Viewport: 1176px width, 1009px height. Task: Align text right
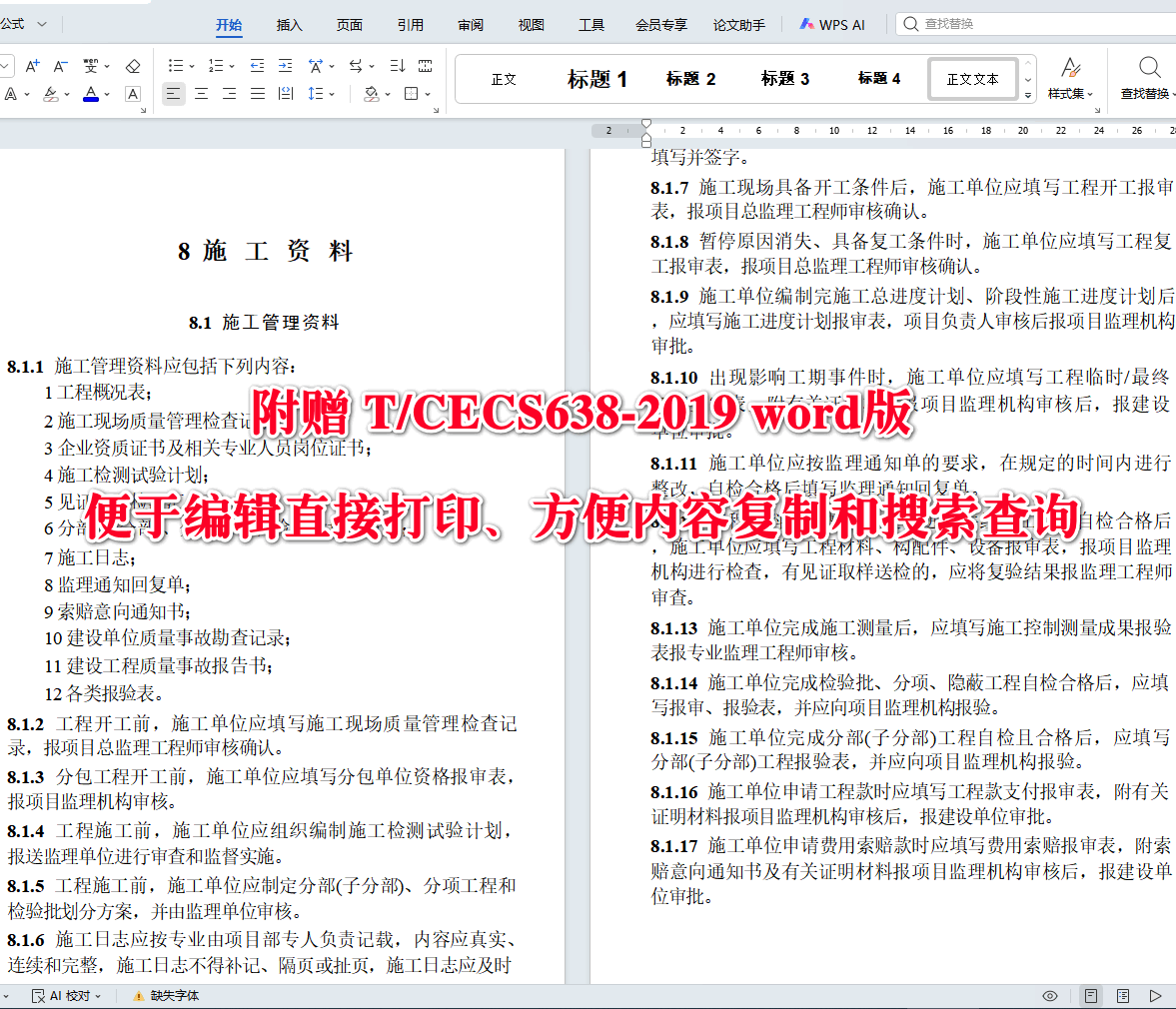[230, 94]
